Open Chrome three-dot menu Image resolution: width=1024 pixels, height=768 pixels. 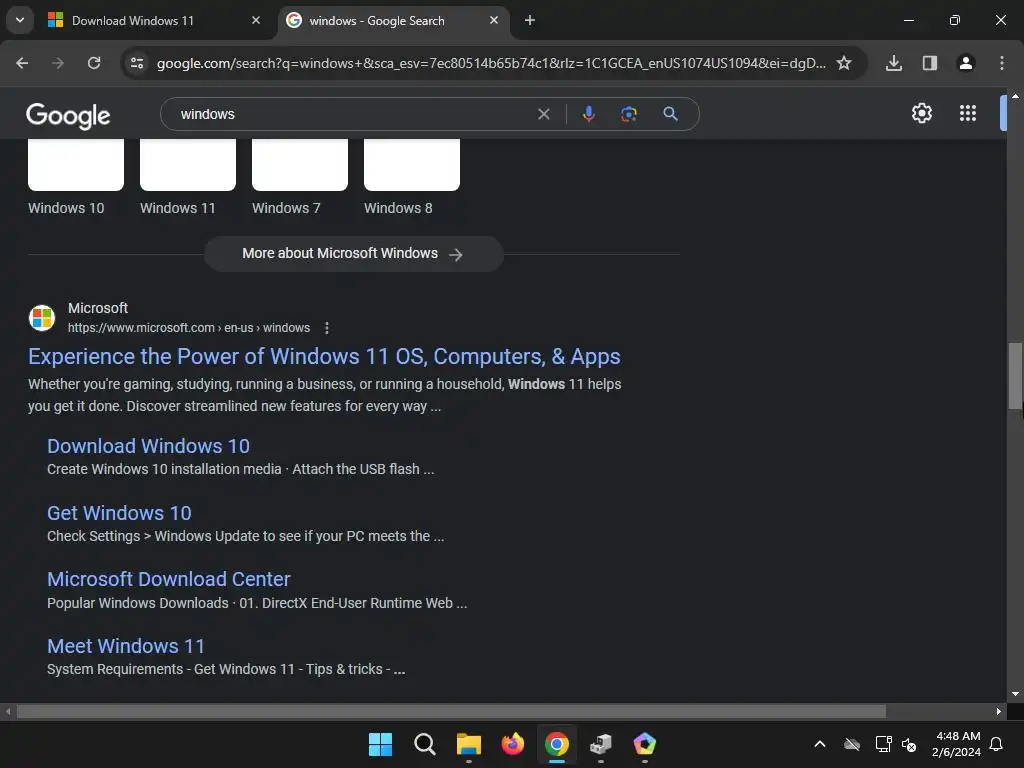point(1002,63)
